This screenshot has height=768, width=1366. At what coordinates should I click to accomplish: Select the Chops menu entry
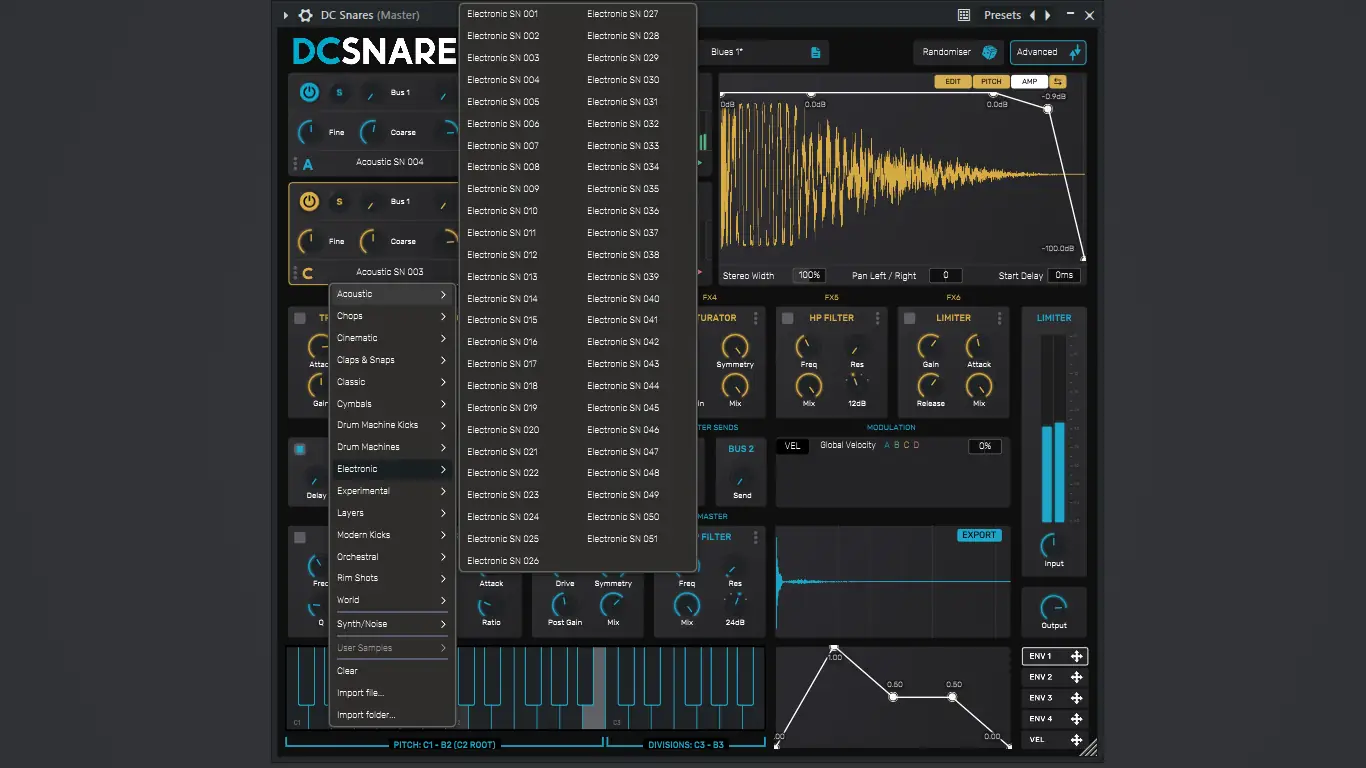click(392, 316)
